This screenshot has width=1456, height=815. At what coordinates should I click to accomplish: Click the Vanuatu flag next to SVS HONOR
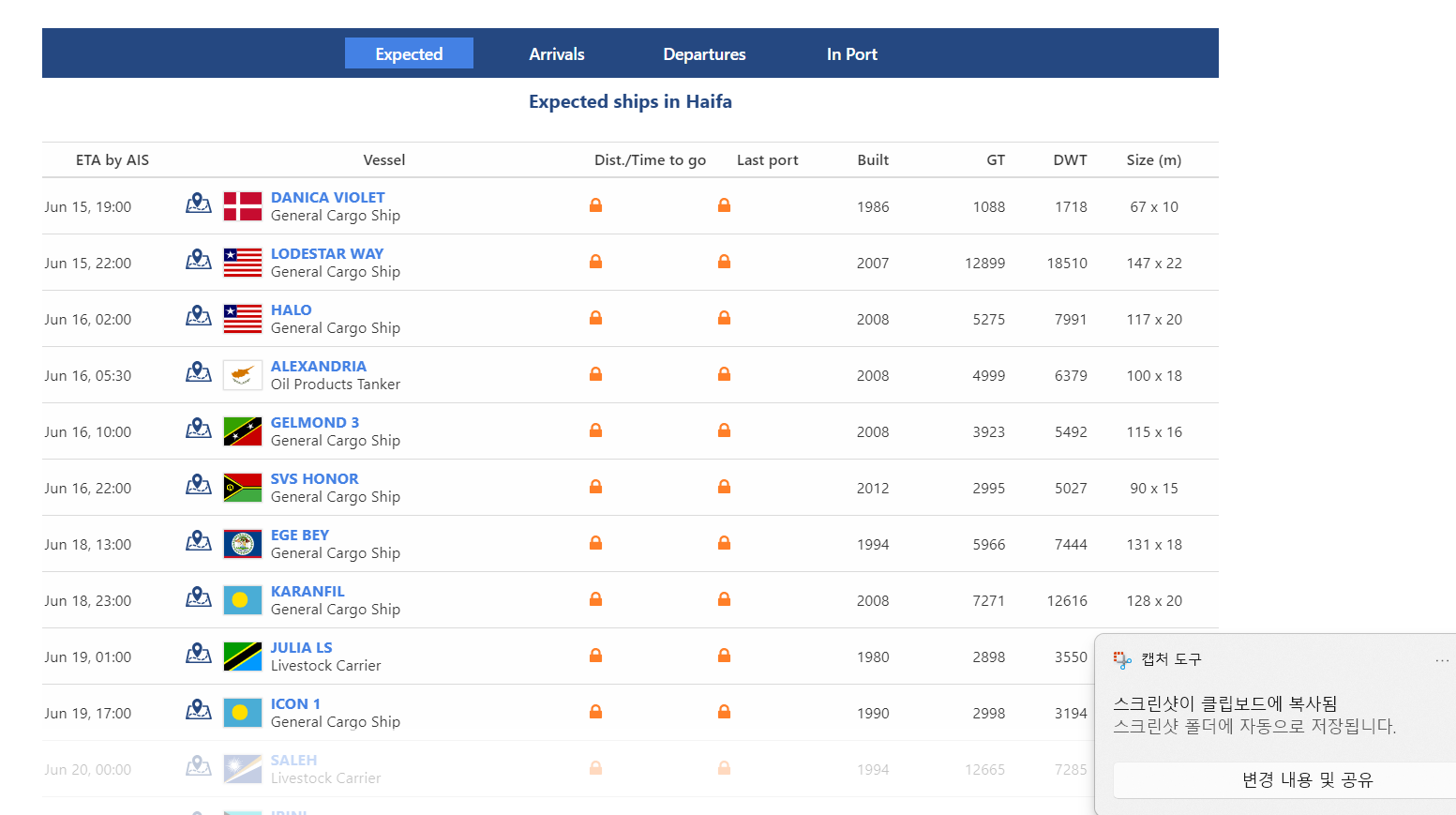click(243, 488)
